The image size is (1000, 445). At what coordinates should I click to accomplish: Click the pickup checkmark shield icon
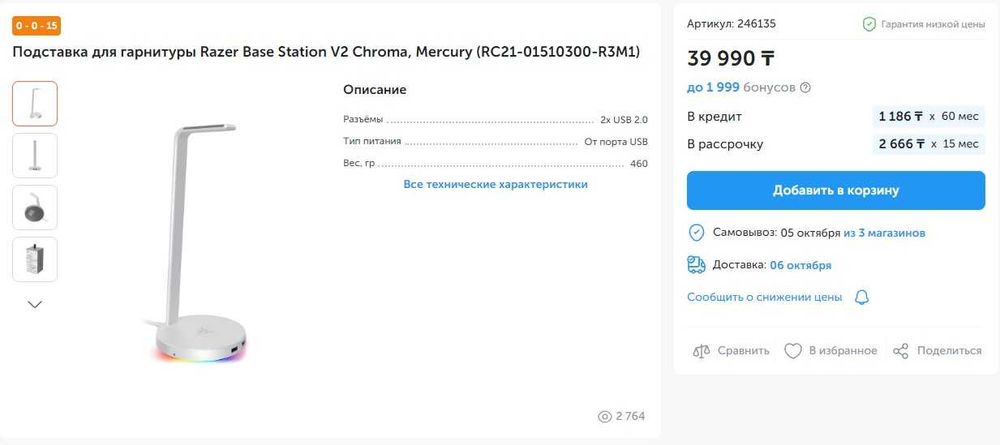click(697, 233)
